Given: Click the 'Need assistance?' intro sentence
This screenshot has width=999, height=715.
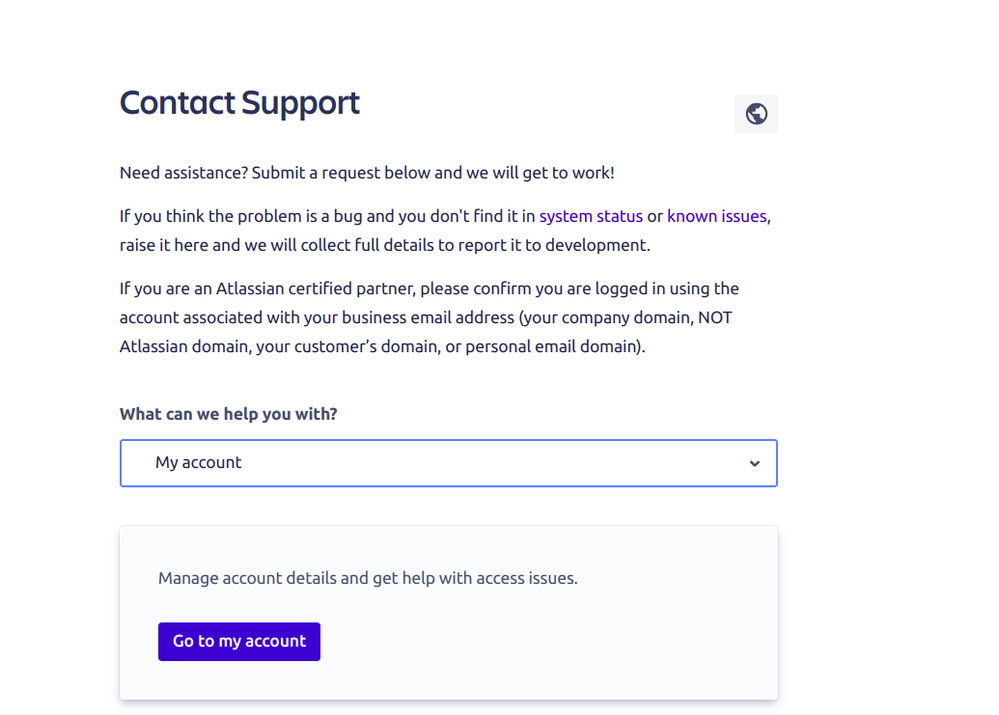Looking at the screenshot, I should pyautogui.click(x=367, y=173).
